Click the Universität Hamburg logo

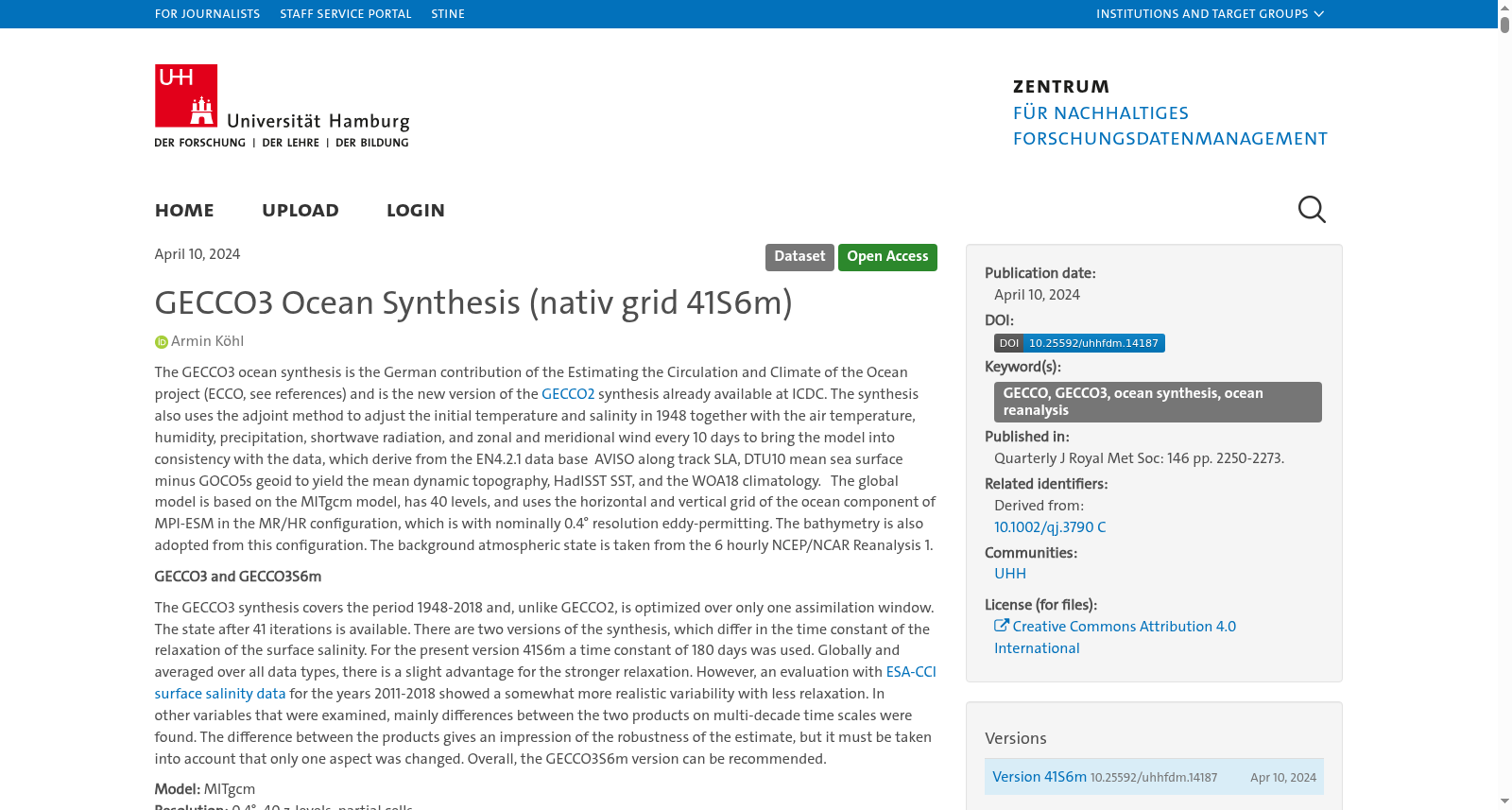(282, 106)
